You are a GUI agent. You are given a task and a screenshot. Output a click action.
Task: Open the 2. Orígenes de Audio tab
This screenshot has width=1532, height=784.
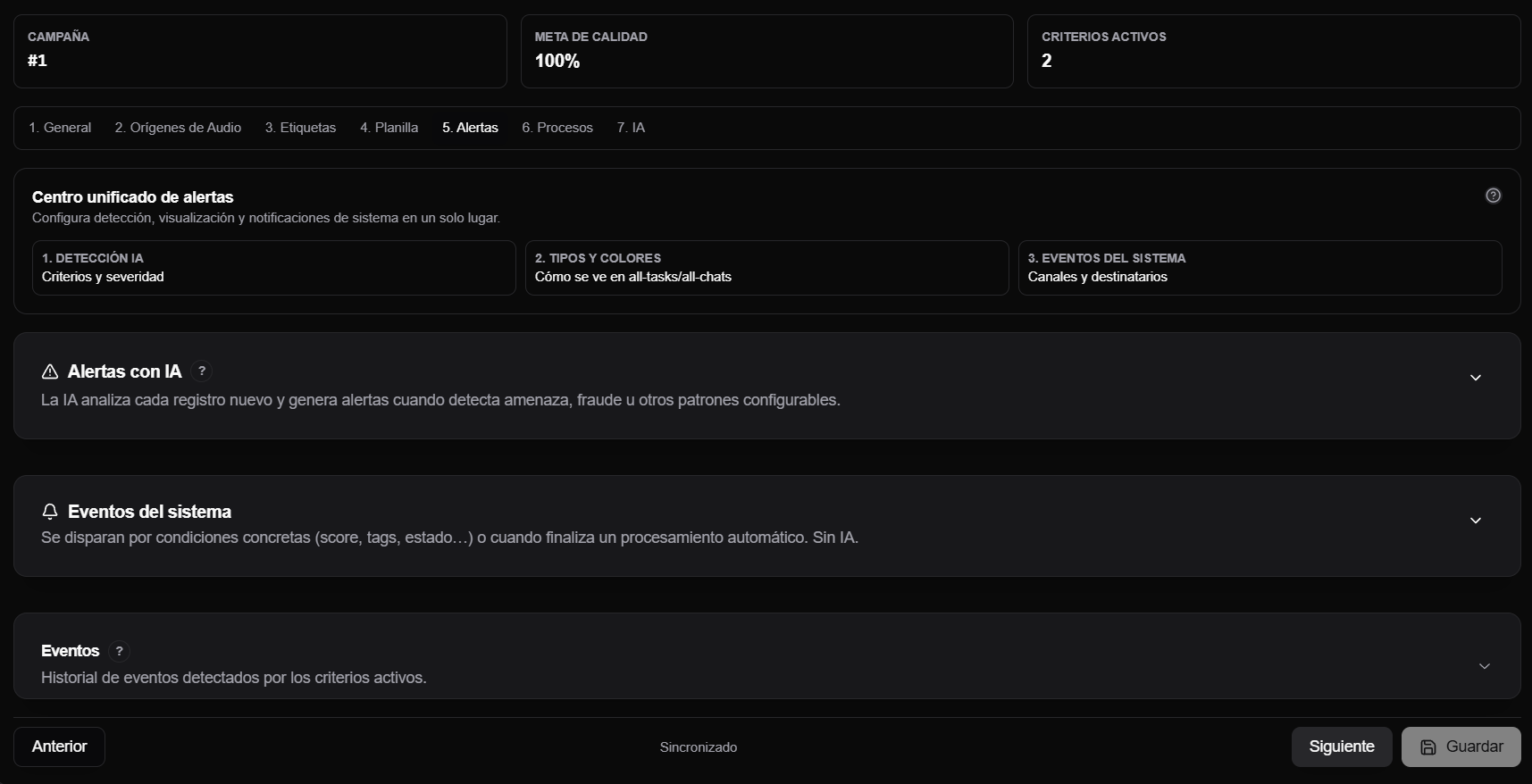coord(178,128)
